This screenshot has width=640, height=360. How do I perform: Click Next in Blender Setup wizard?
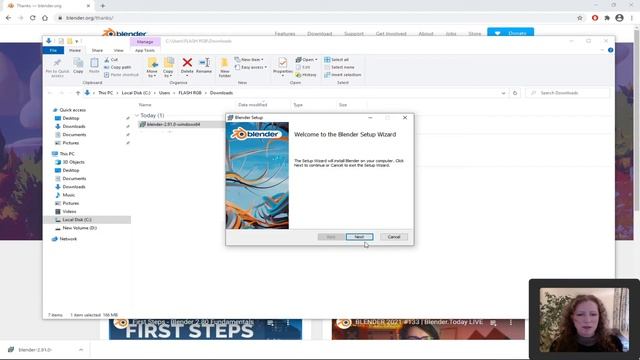click(x=359, y=237)
